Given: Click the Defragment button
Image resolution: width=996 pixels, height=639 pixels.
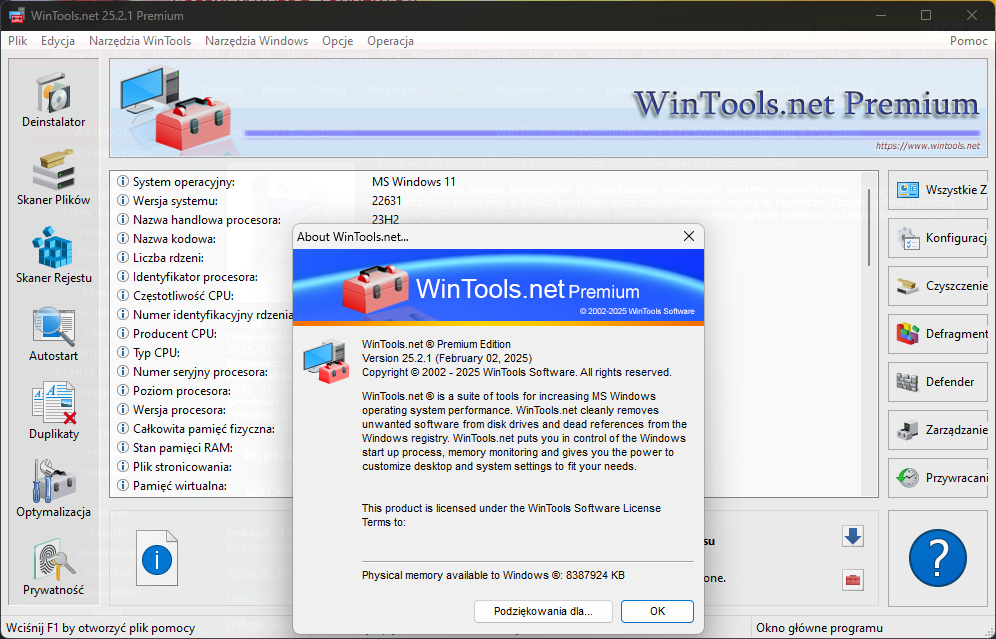Looking at the screenshot, I should (x=939, y=334).
